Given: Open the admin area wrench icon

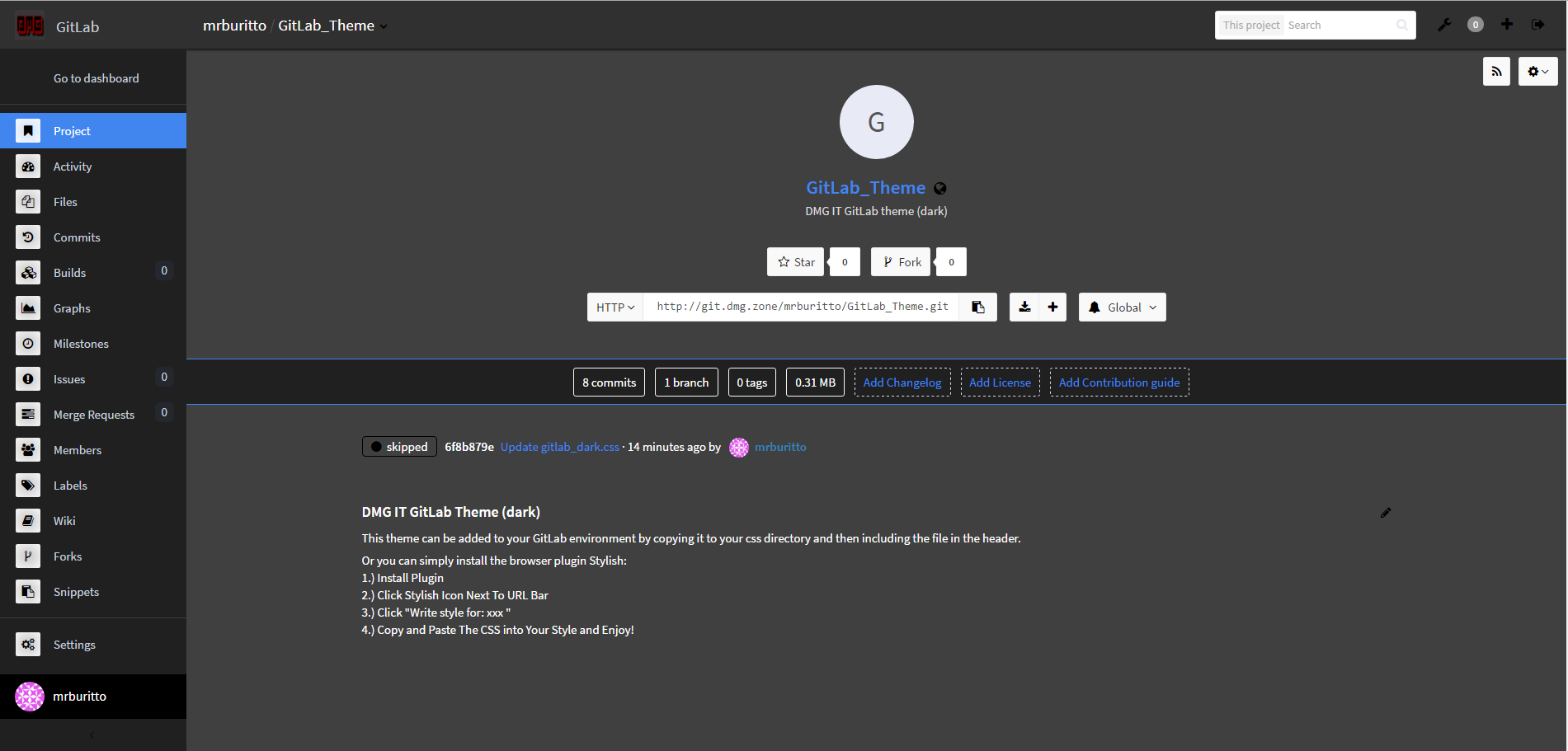Looking at the screenshot, I should coord(1443,25).
